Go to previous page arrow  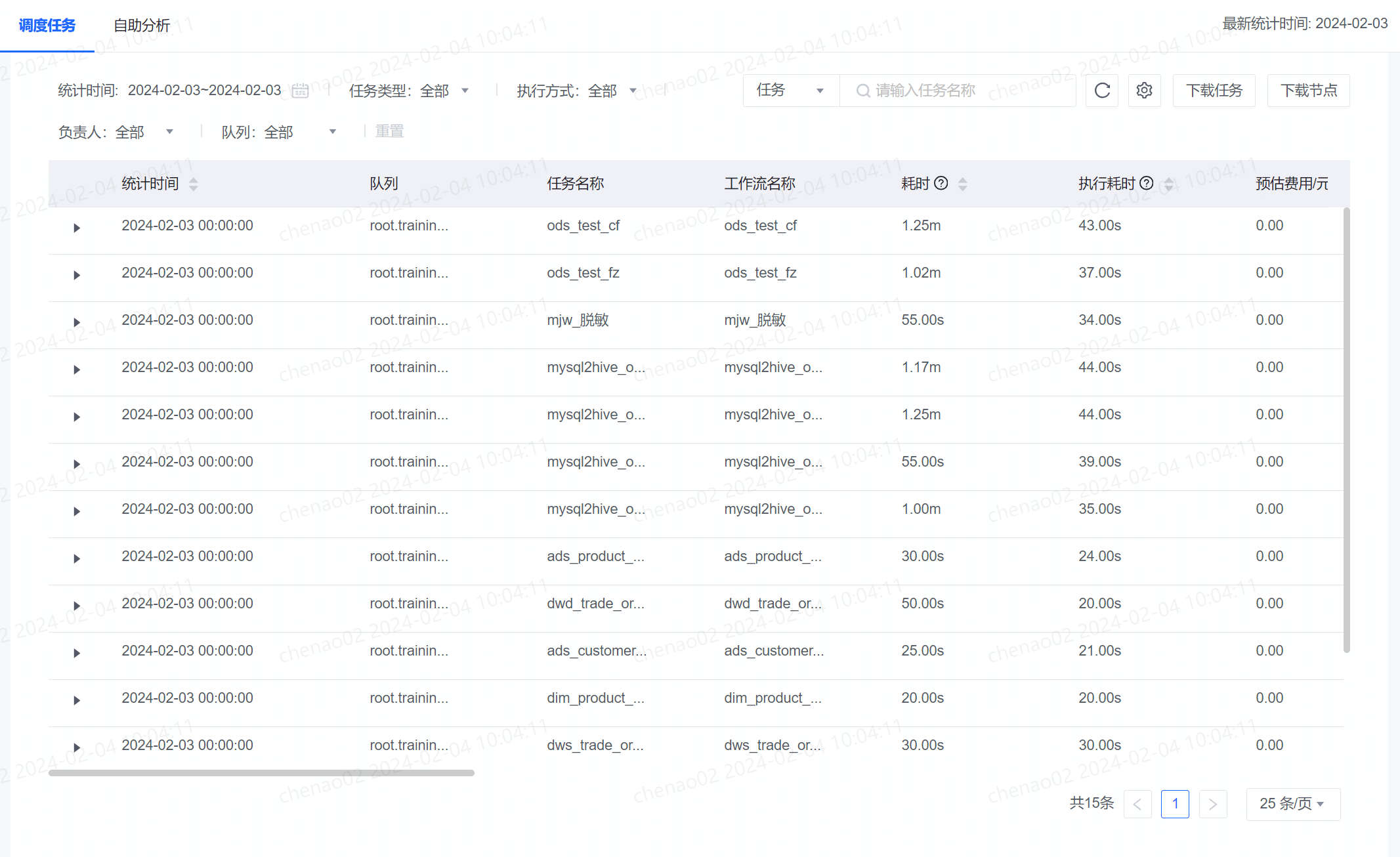coord(1137,804)
